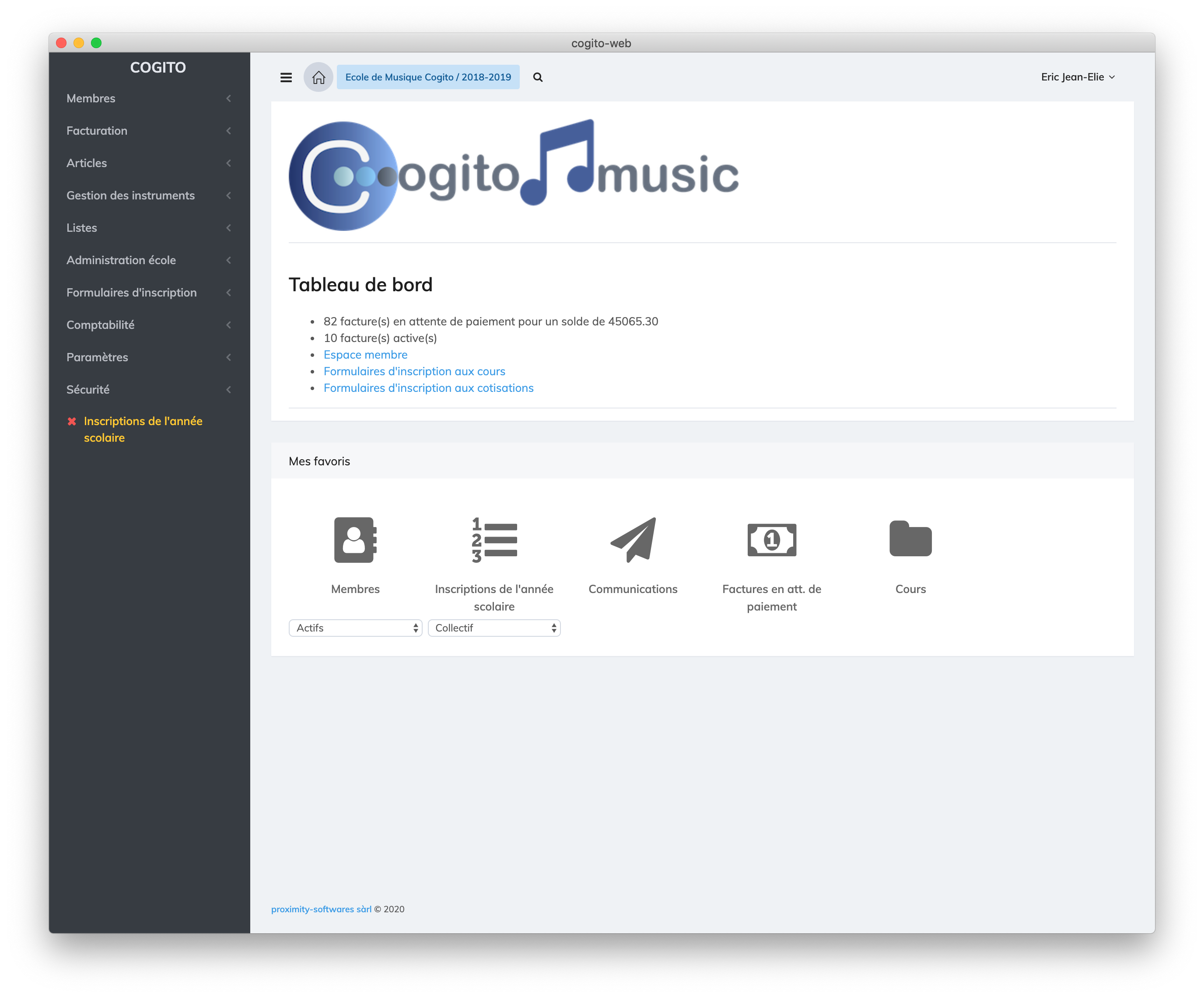Image resolution: width=1204 pixels, height=998 pixels.
Task: Click the banknote Factures icon
Action: (771, 540)
